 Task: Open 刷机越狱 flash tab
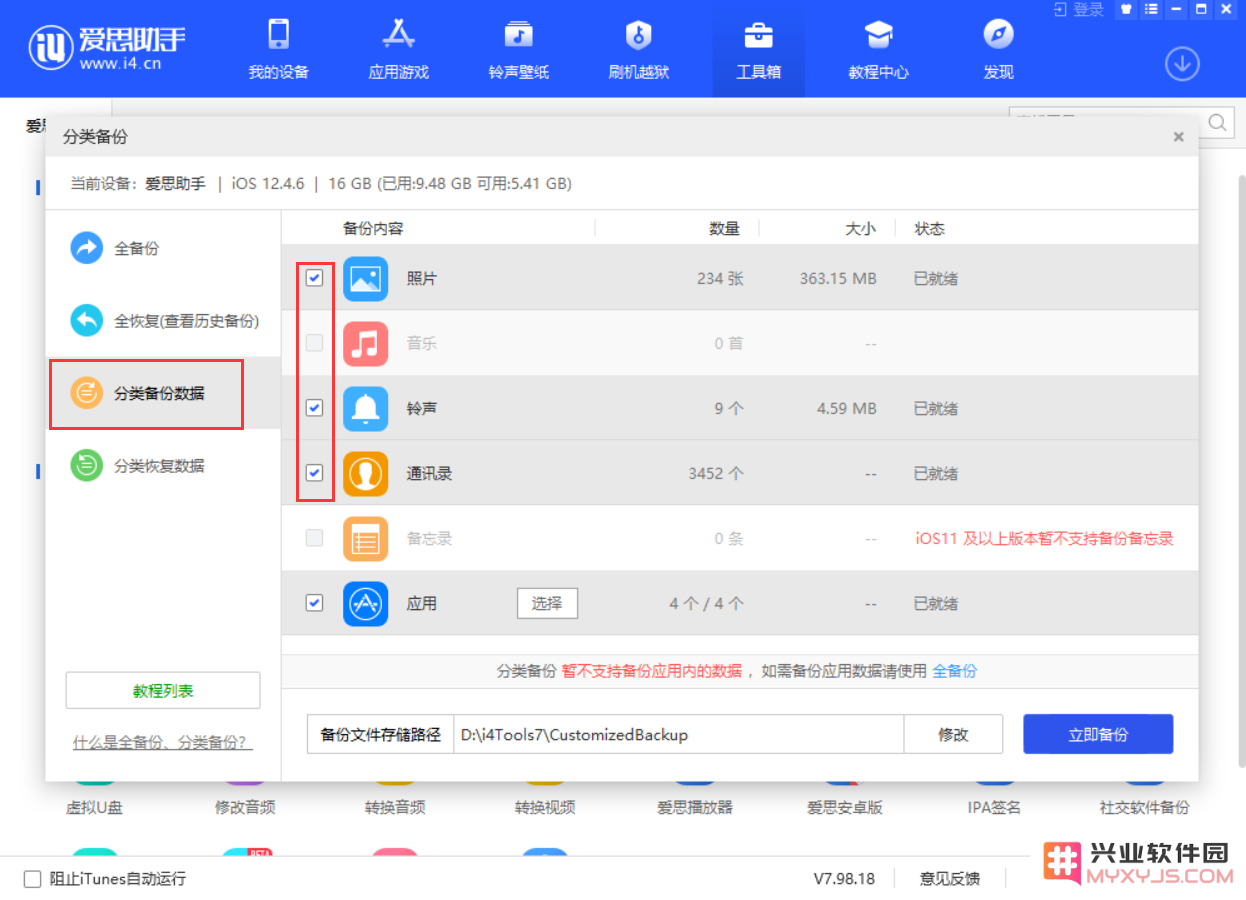point(638,49)
